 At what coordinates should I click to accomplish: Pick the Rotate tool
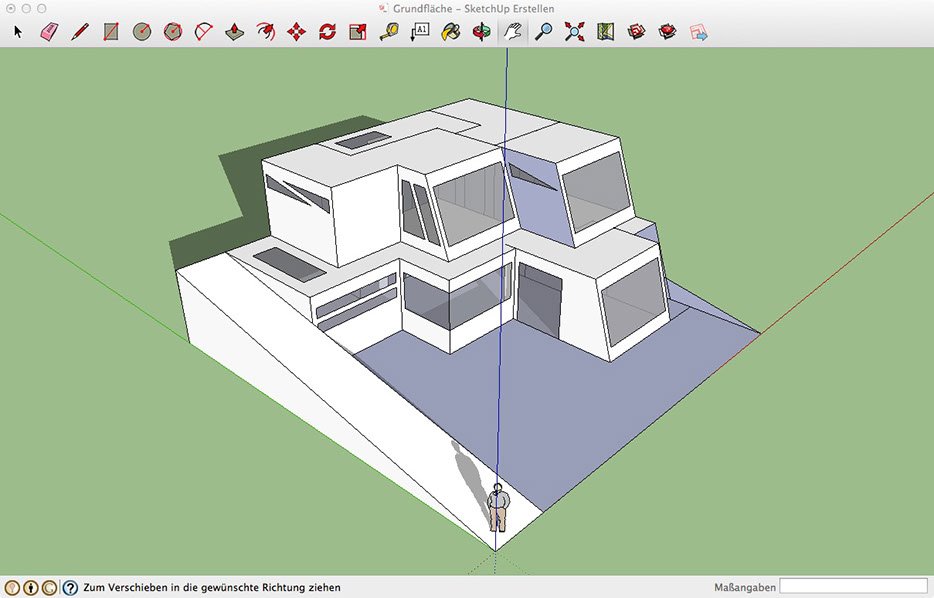327,32
